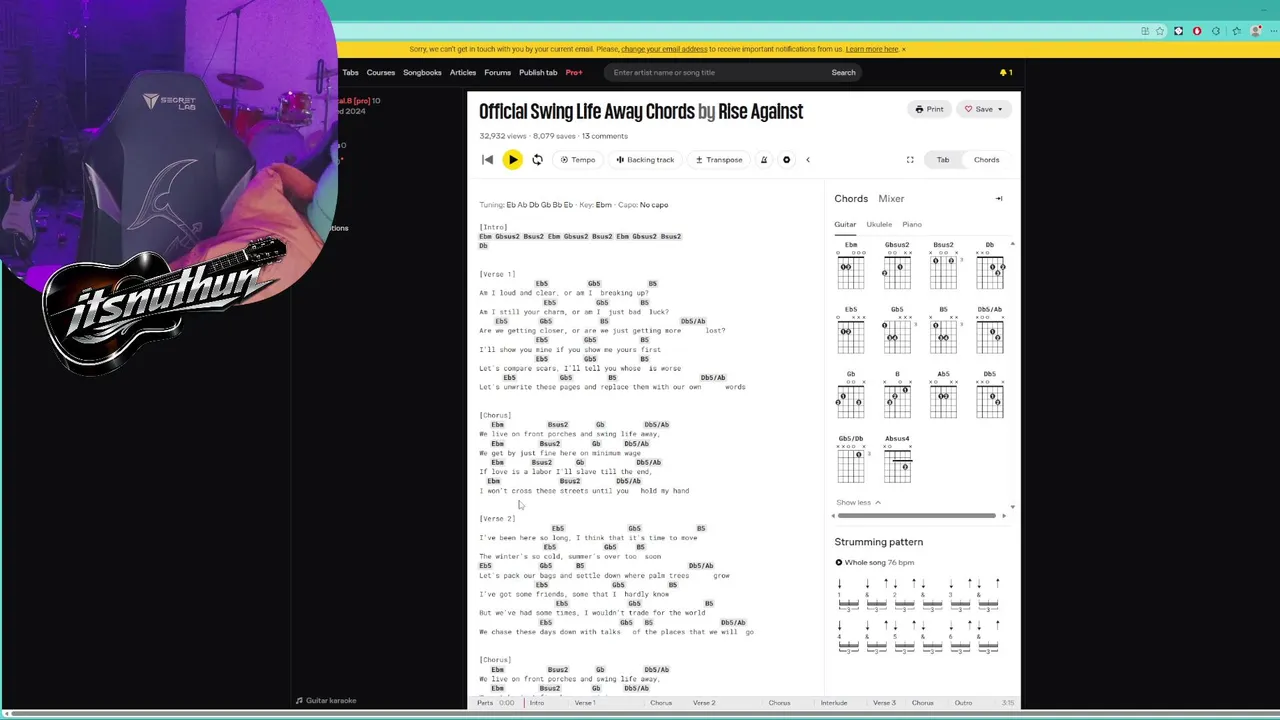1280x720 pixels.
Task: Open the Bsus2 chord diagram
Action: tap(943, 265)
